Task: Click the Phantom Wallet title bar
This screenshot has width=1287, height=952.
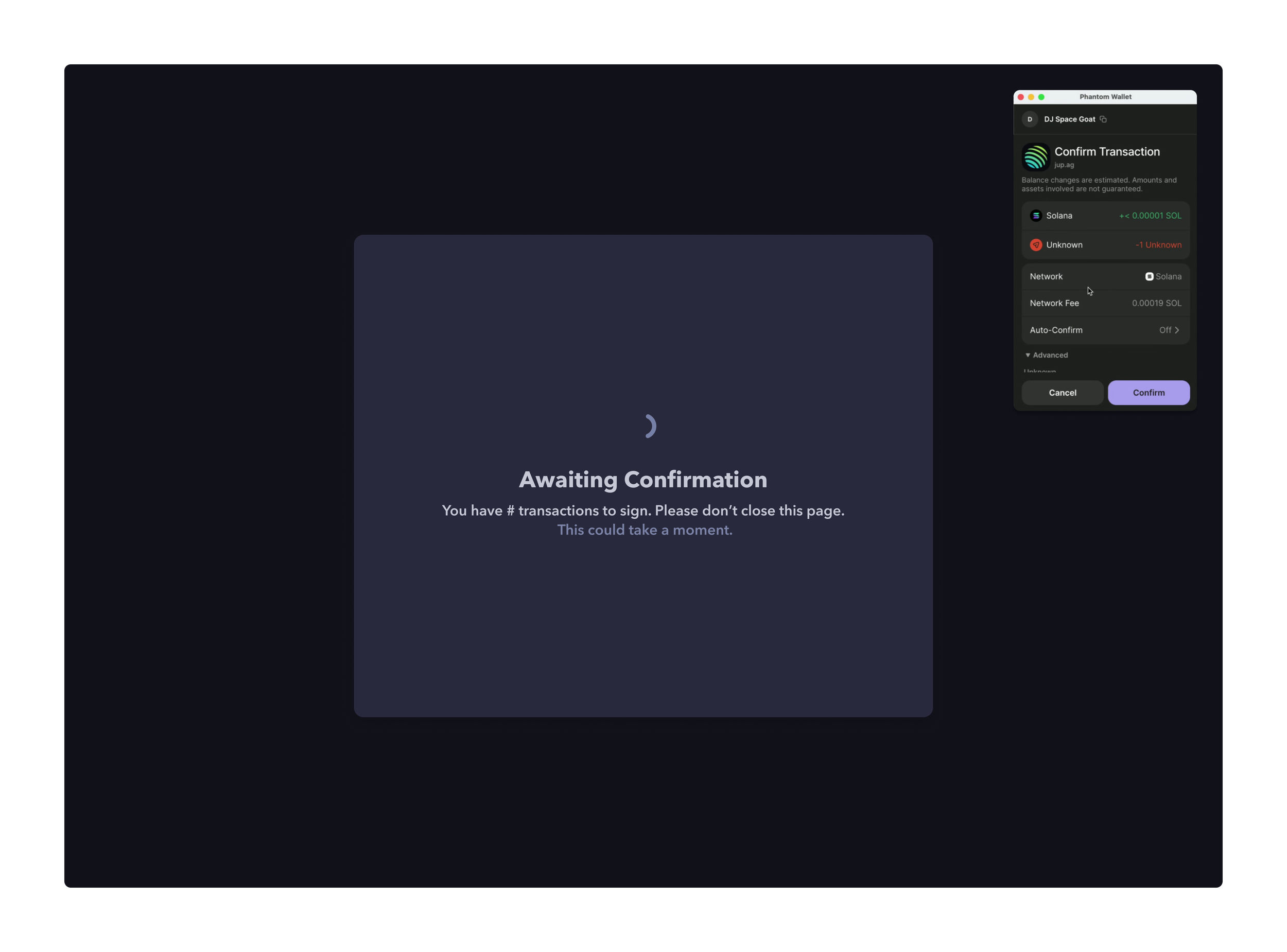Action: tap(1105, 97)
